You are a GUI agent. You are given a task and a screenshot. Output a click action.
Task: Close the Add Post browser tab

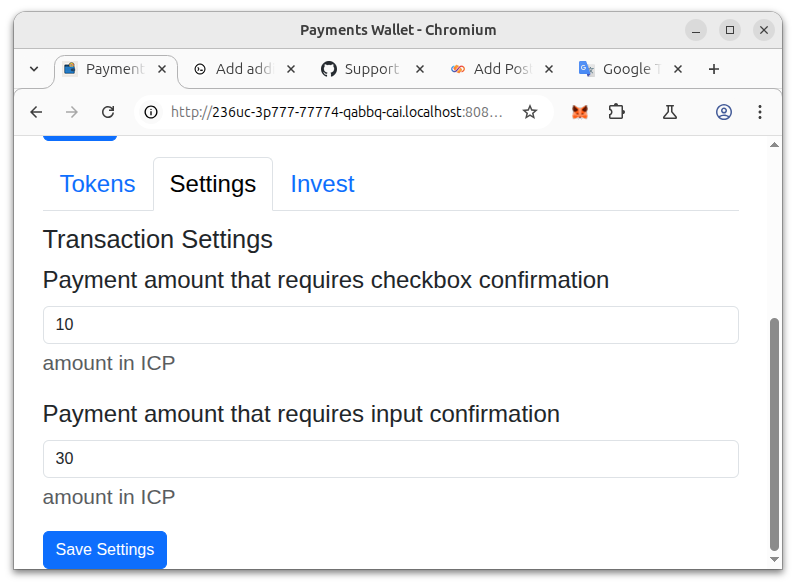click(x=549, y=69)
